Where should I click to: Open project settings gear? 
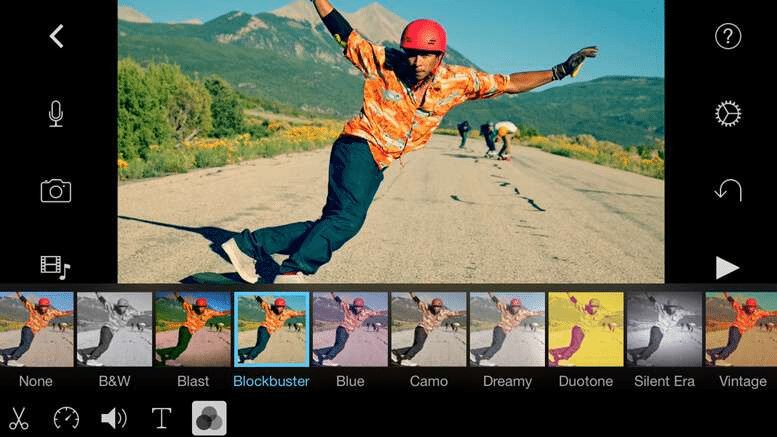(x=727, y=113)
